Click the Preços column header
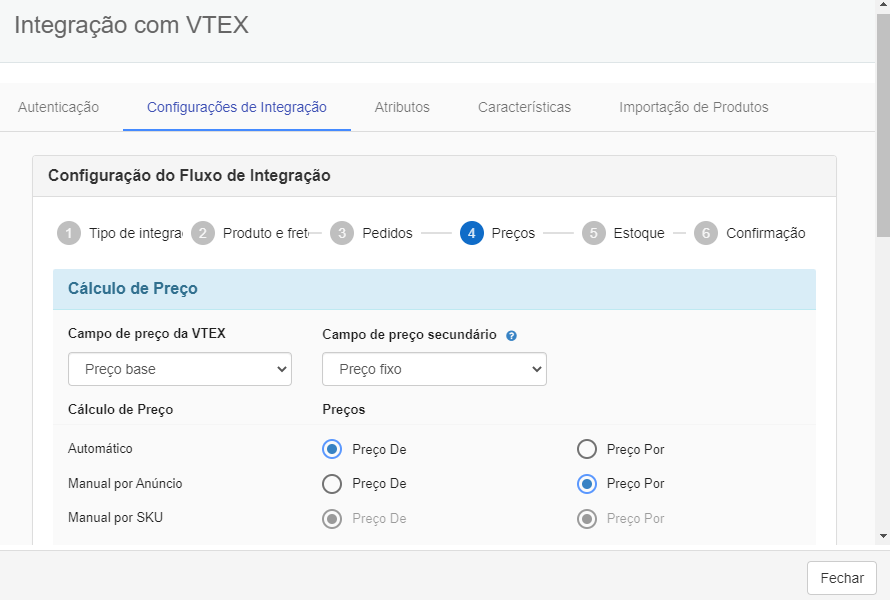 [x=343, y=410]
